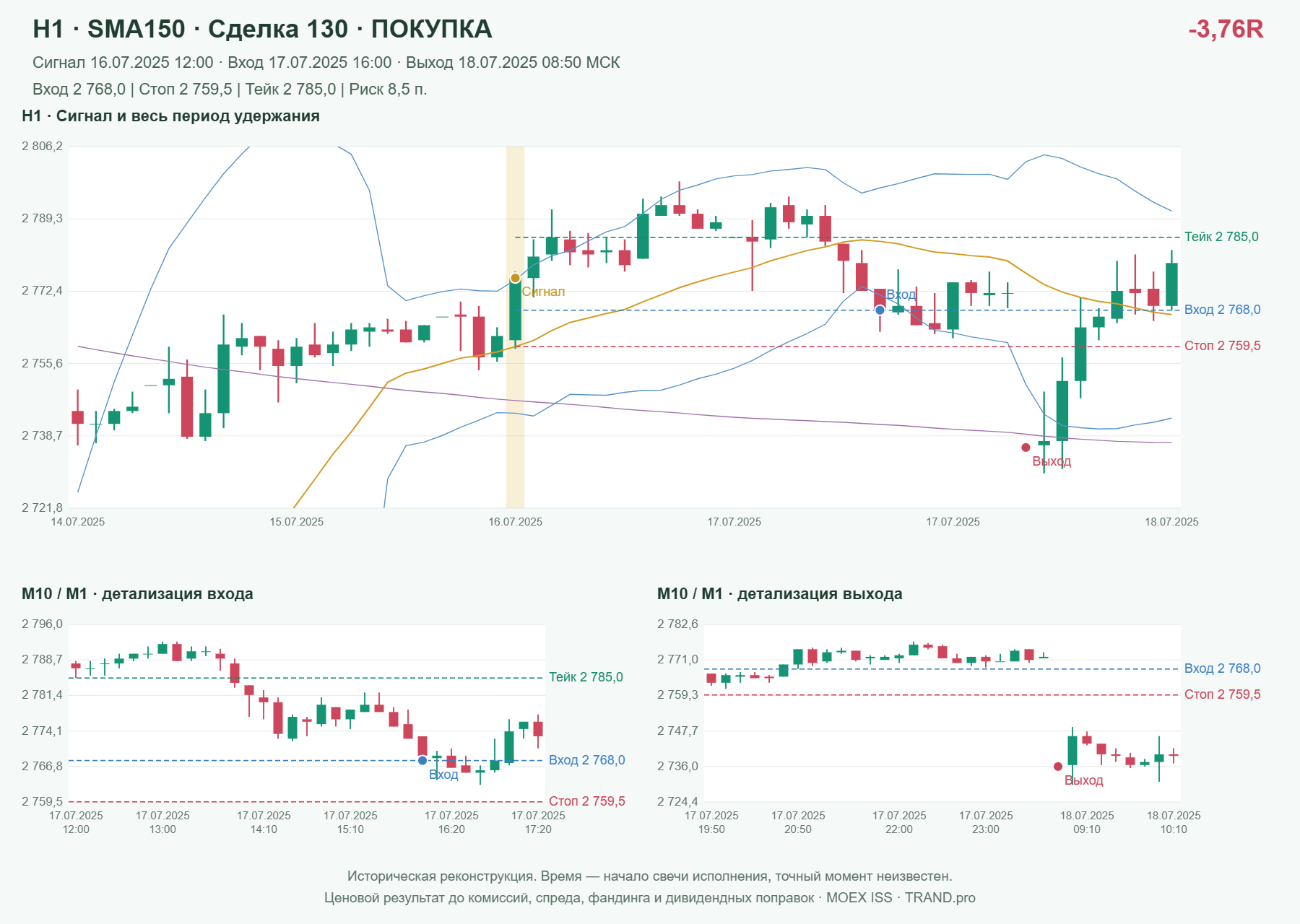Click the entry, stop, take, risk parameters line
The image size is (1300, 924).
[230, 90]
